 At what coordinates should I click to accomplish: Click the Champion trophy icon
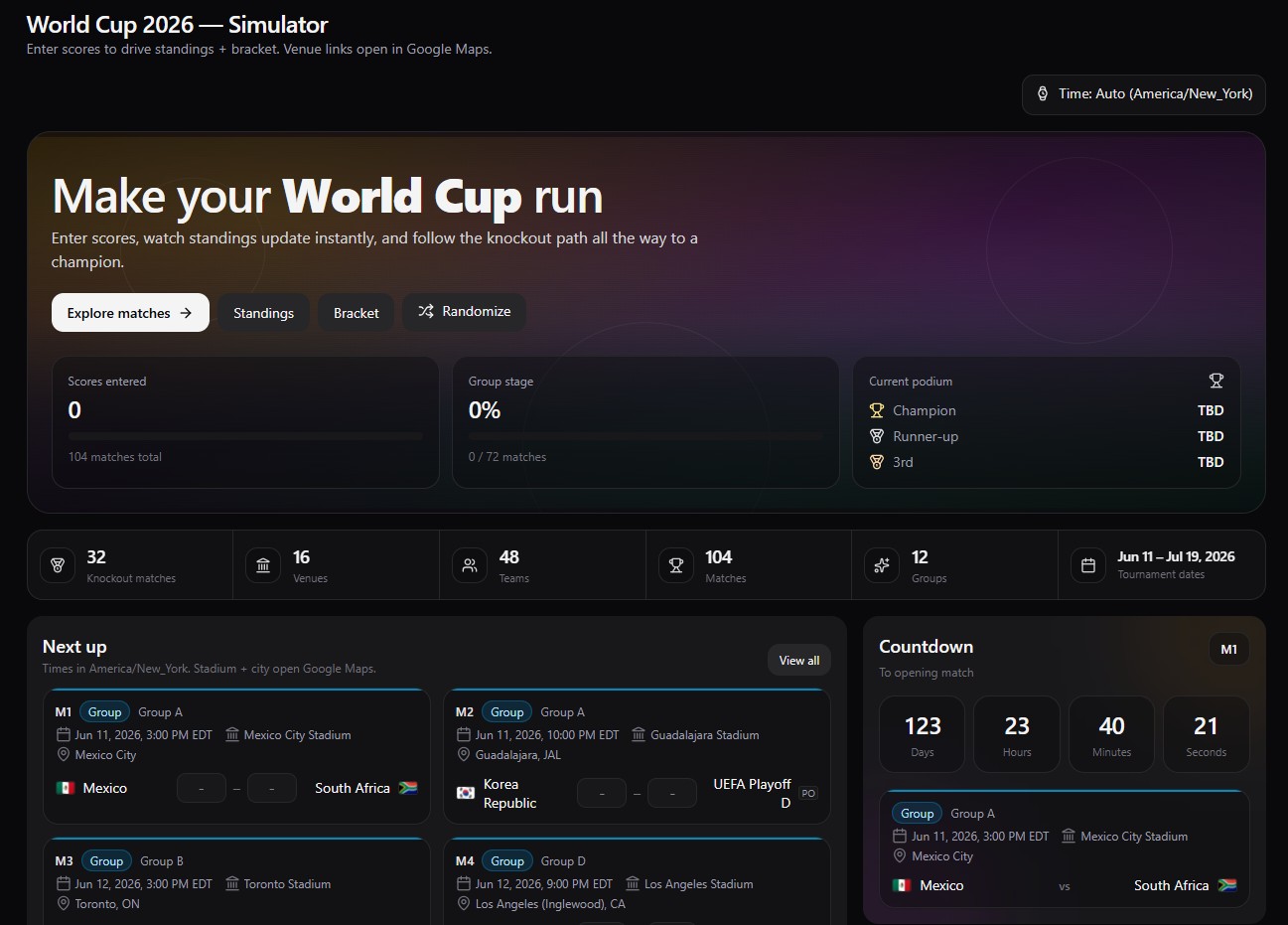(x=877, y=410)
